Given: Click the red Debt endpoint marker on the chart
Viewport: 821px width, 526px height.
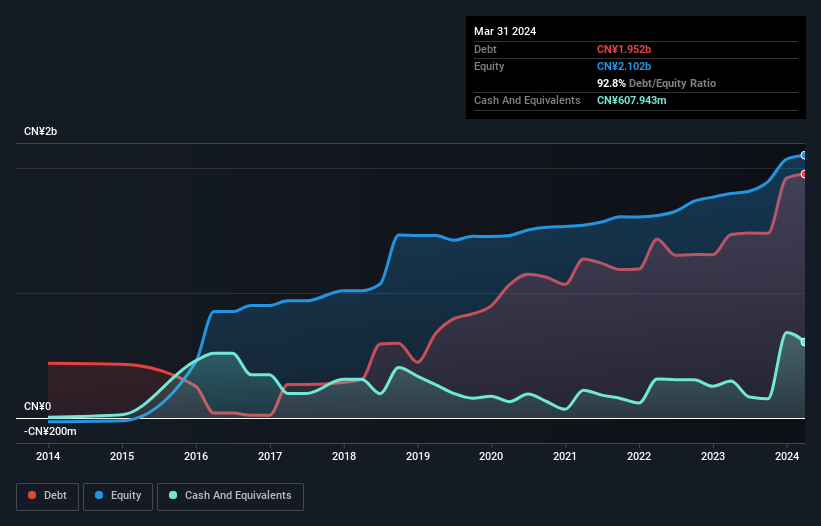Looking at the screenshot, I should pos(804,174).
